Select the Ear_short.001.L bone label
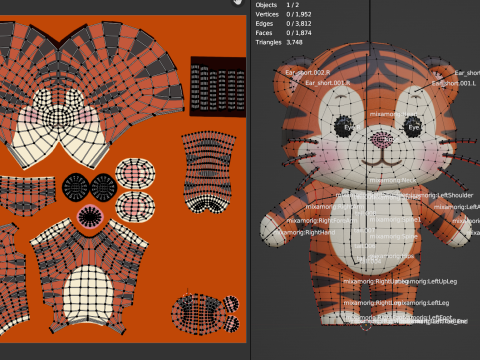The width and height of the screenshot is (480, 360). (454, 83)
